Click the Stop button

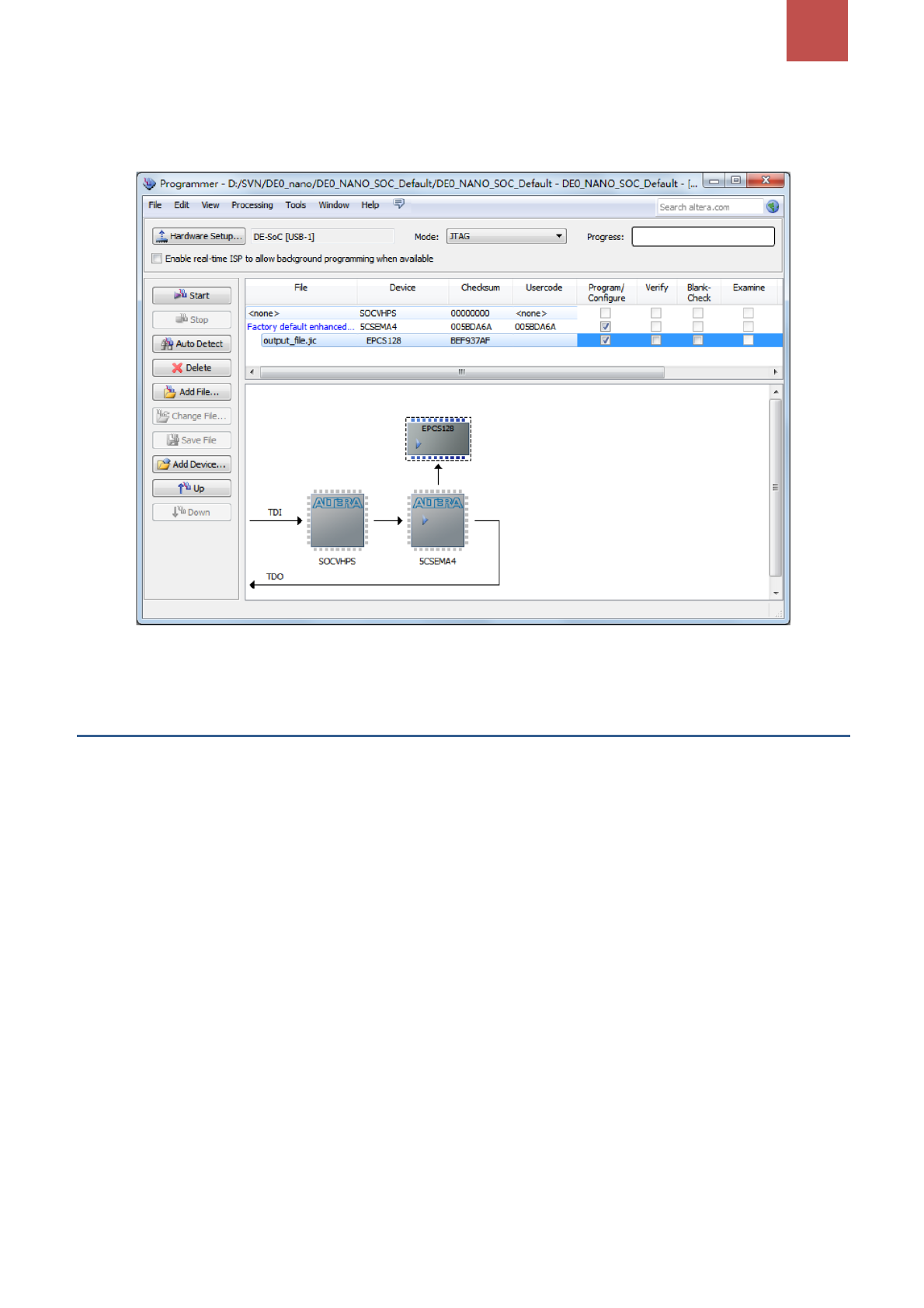click(192, 319)
